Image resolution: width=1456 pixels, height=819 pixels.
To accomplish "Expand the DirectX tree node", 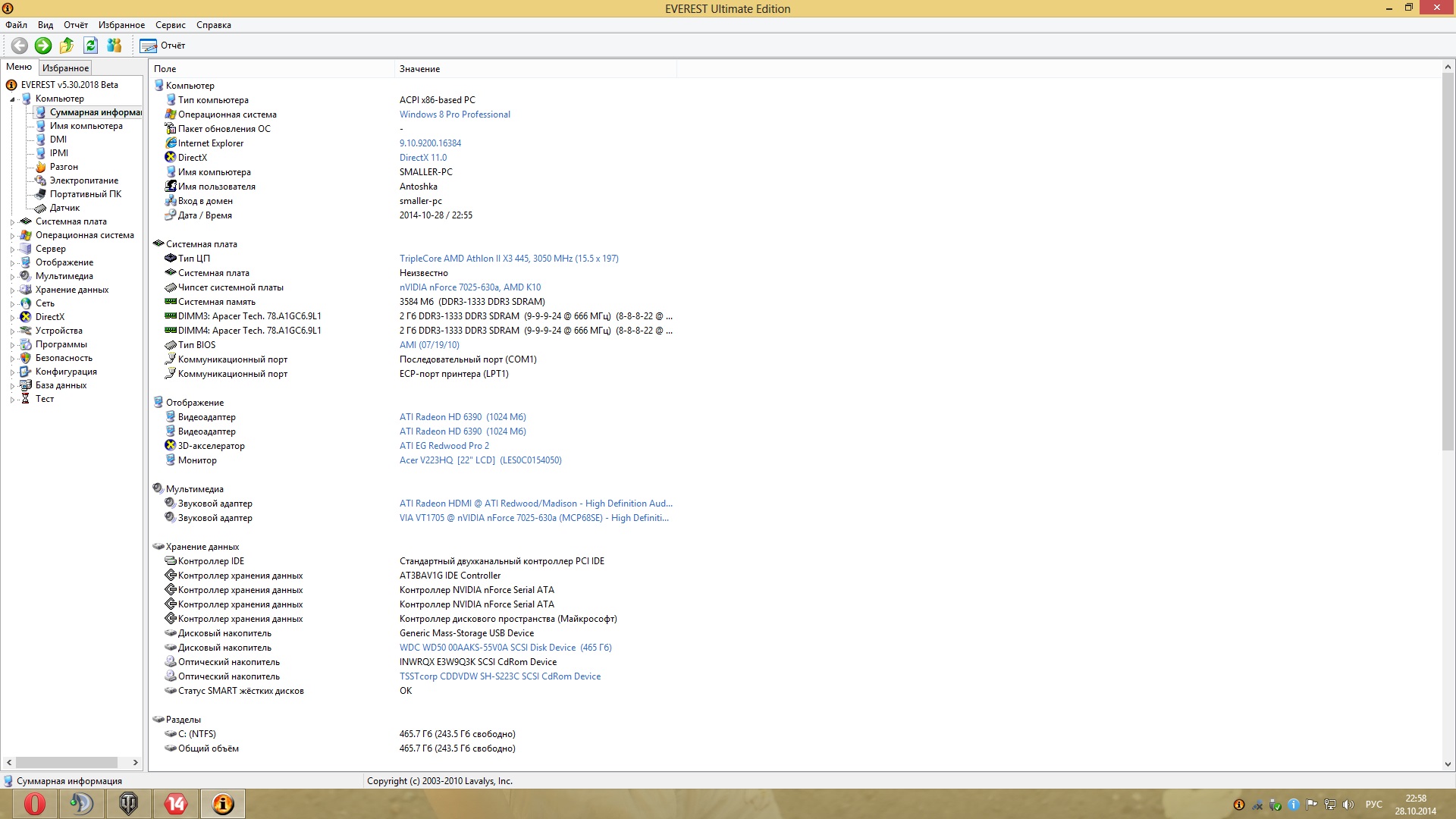I will click(12, 318).
